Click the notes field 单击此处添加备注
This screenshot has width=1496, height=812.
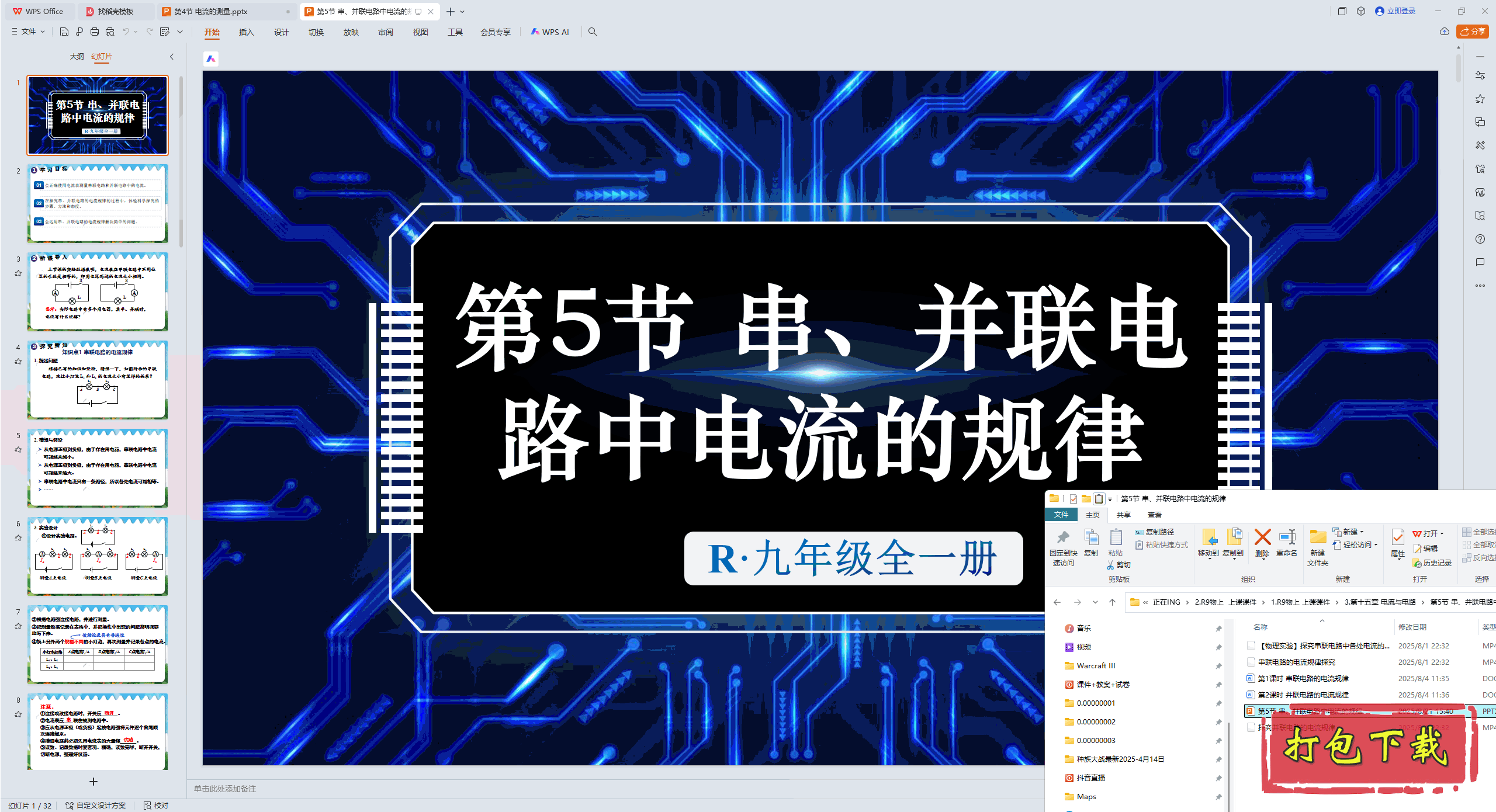[x=225, y=789]
